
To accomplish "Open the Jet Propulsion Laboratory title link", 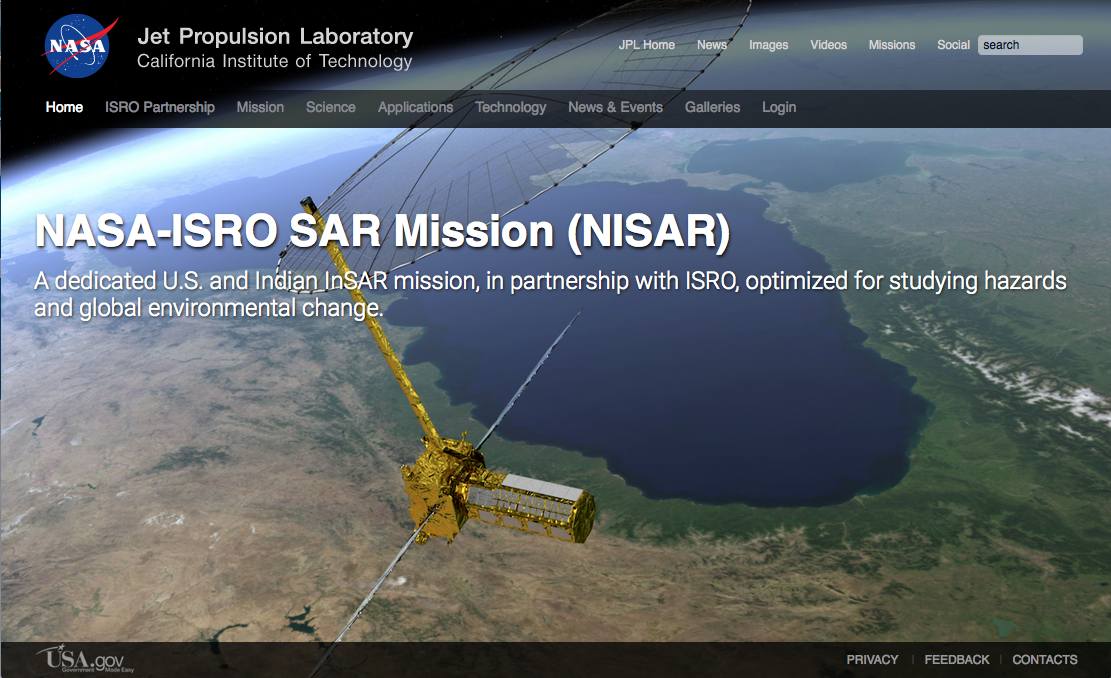I will pos(275,36).
